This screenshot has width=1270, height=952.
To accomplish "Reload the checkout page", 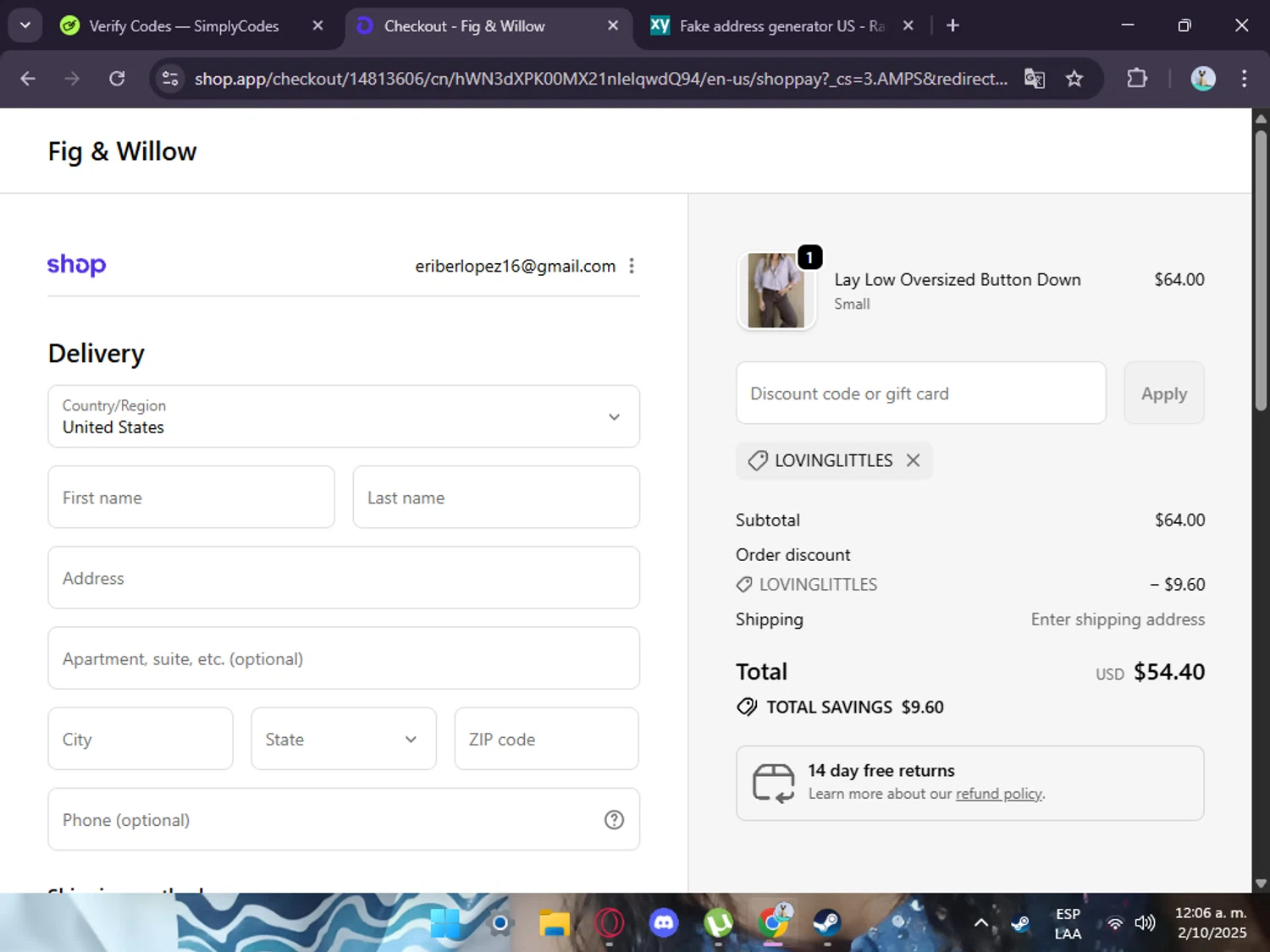I will click(x=117, y=79).
